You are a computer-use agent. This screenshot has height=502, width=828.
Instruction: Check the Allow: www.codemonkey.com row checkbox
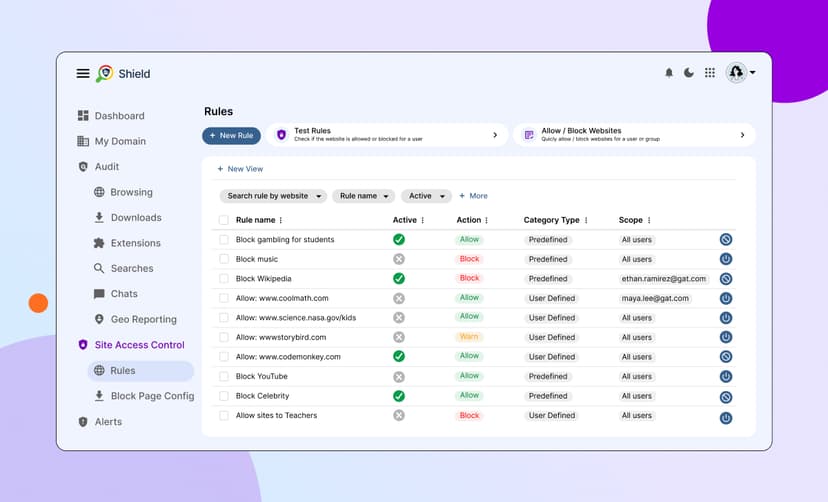click(x=224, y=357)
